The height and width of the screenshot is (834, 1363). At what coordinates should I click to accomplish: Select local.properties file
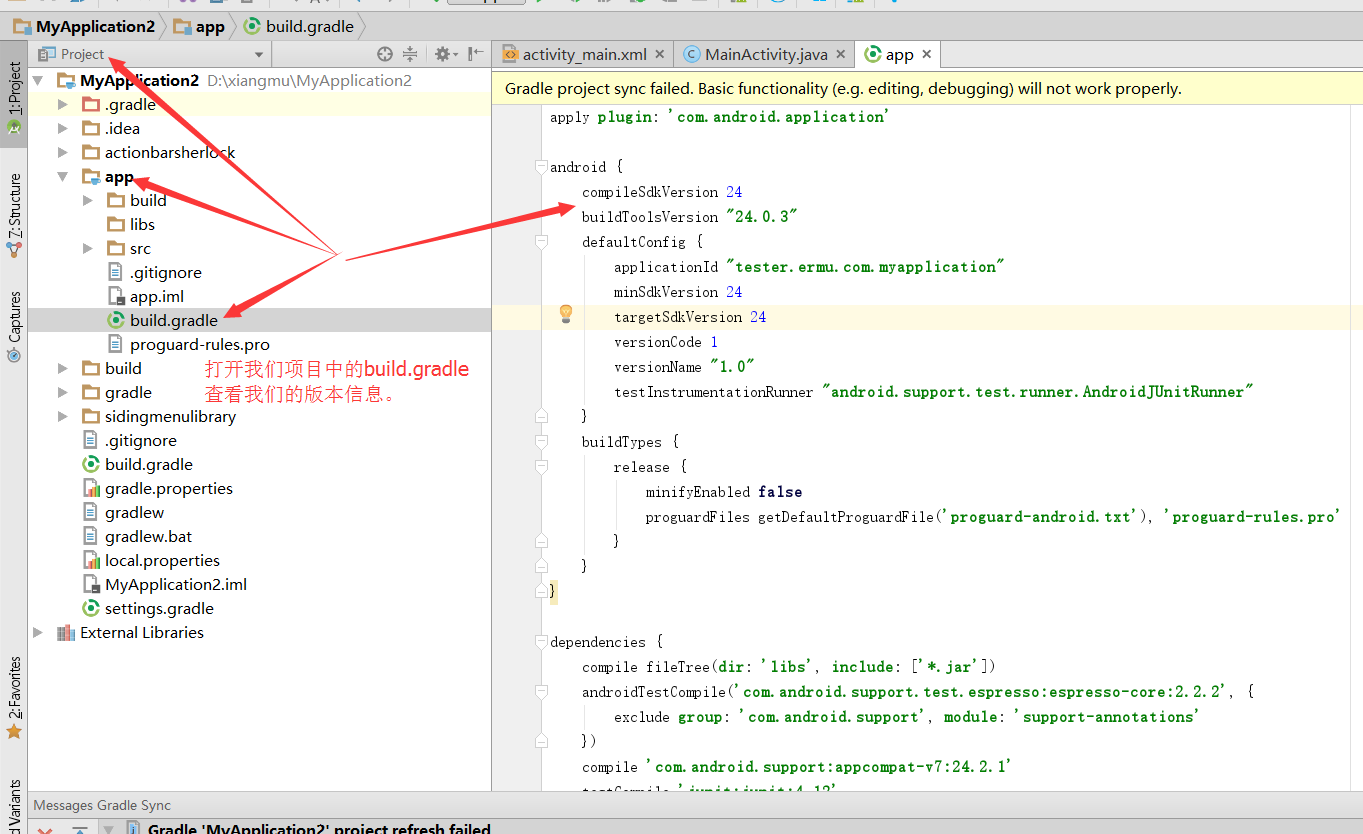pos(162,560)
